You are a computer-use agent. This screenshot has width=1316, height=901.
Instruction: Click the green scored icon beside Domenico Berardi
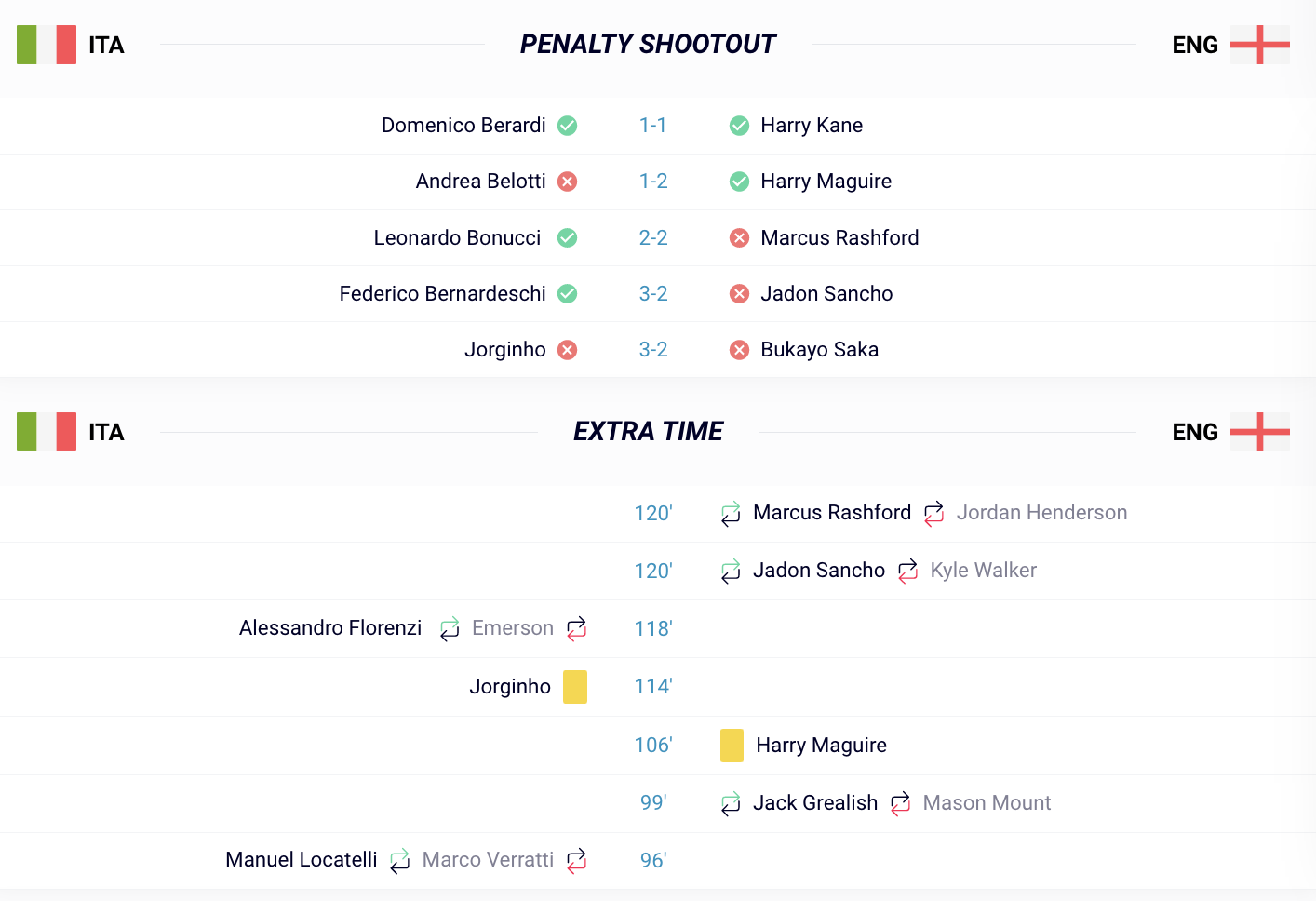click(x=568, y=126)
